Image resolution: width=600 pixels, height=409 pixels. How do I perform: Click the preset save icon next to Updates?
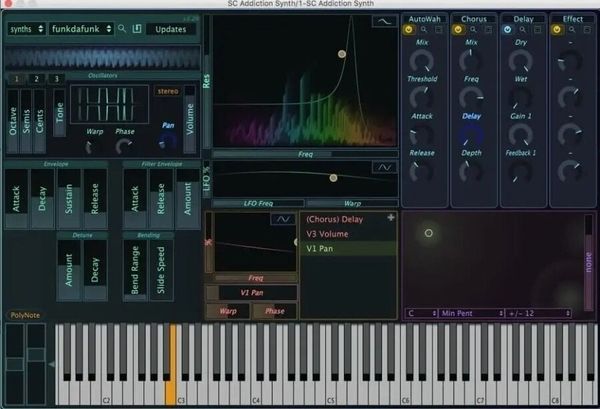(x=137, y=29)
